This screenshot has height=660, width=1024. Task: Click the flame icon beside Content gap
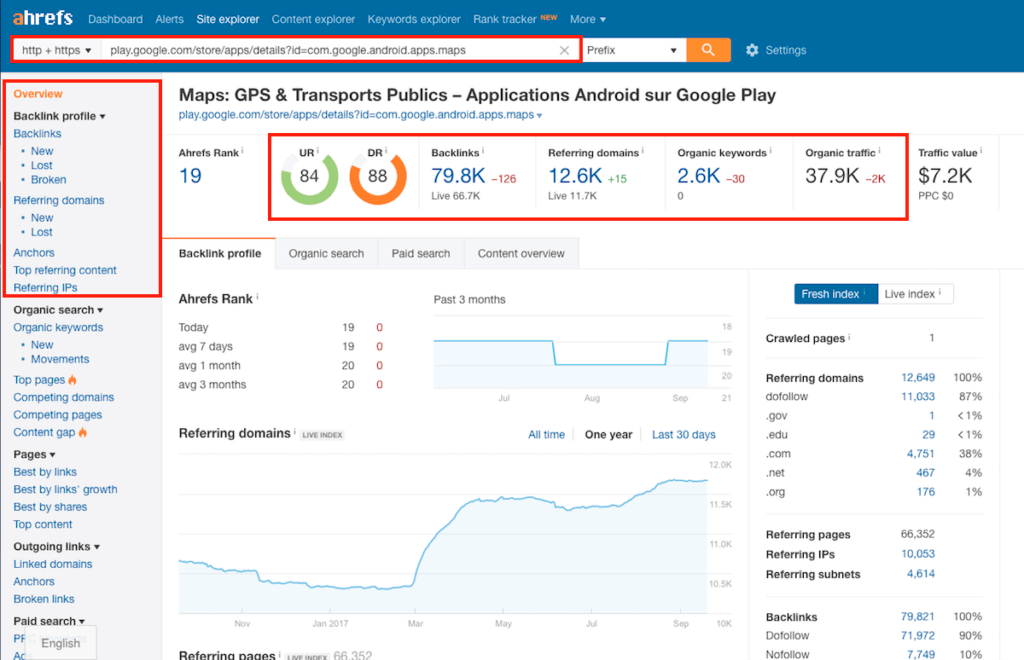(x=82, y=433)
